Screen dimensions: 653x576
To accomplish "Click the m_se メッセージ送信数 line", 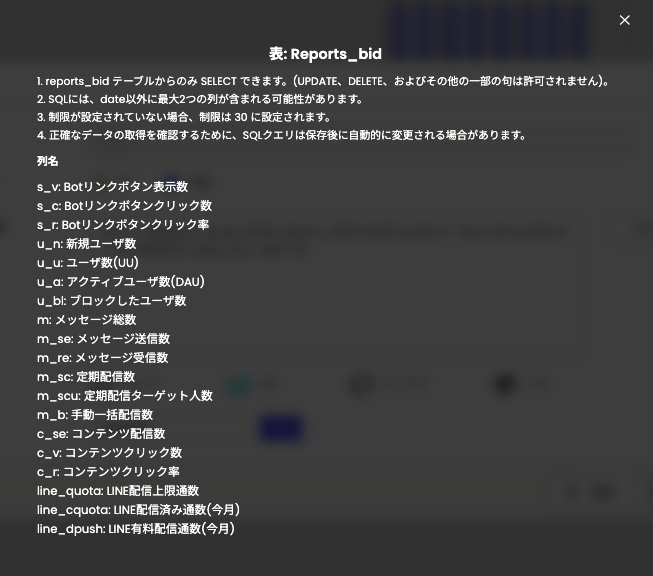I will coord(103,339).
